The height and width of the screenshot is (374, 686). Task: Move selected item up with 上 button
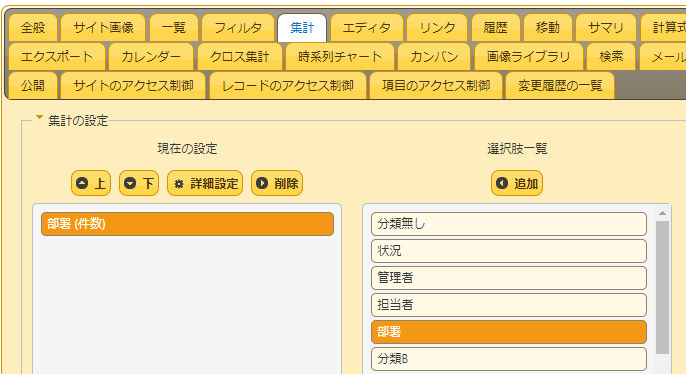(x=91, y=183)
